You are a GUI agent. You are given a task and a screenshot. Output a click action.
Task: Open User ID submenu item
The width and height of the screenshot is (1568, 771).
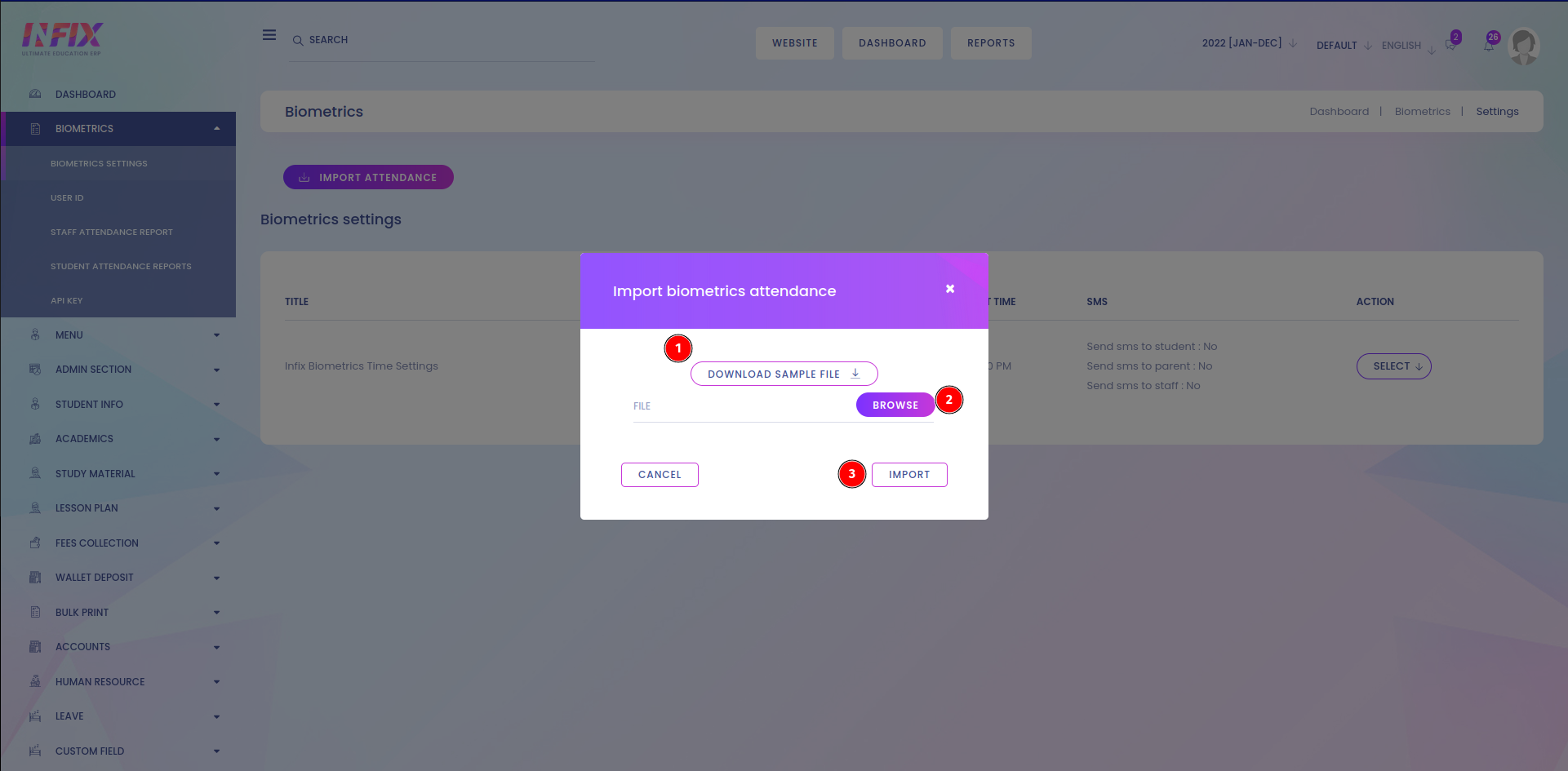coord(67,198)
